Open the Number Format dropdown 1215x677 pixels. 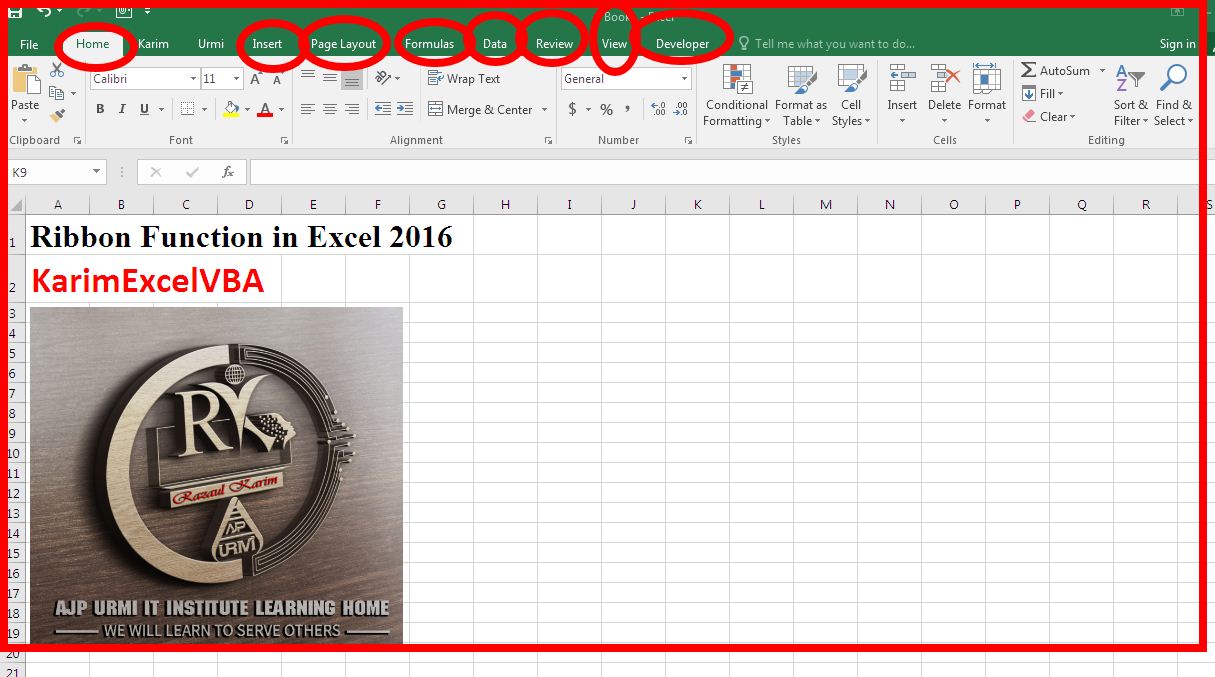click(x=683, y=78)
